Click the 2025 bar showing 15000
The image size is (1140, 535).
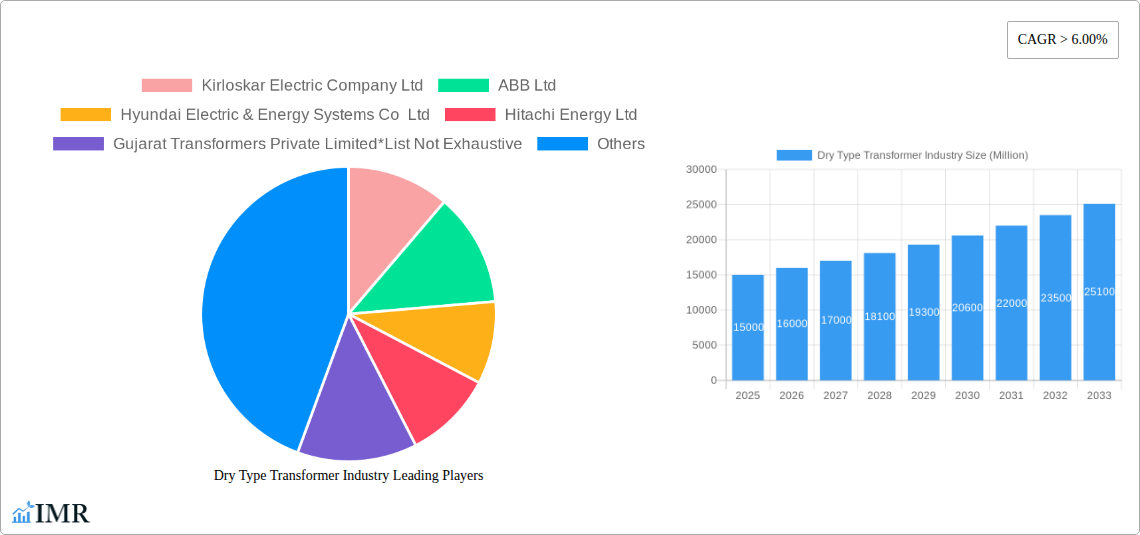click(748, 327)
